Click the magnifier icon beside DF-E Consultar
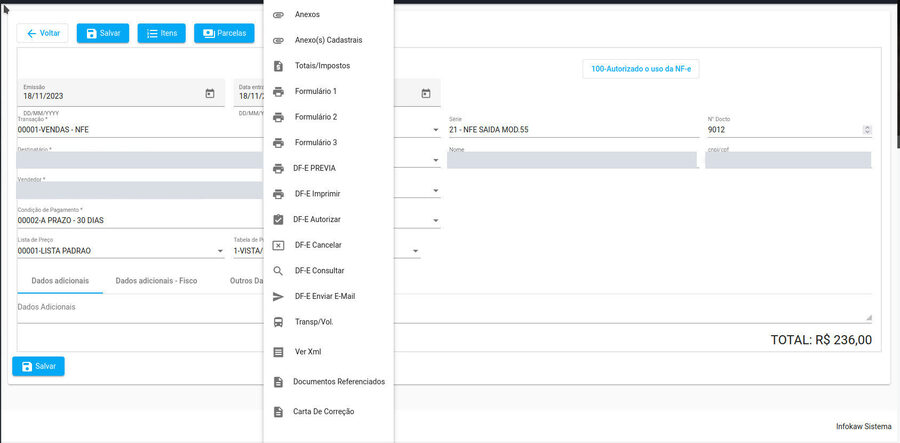Image resolution: width=900 pixels, height=443 pixels. click(x=278, y=271)
